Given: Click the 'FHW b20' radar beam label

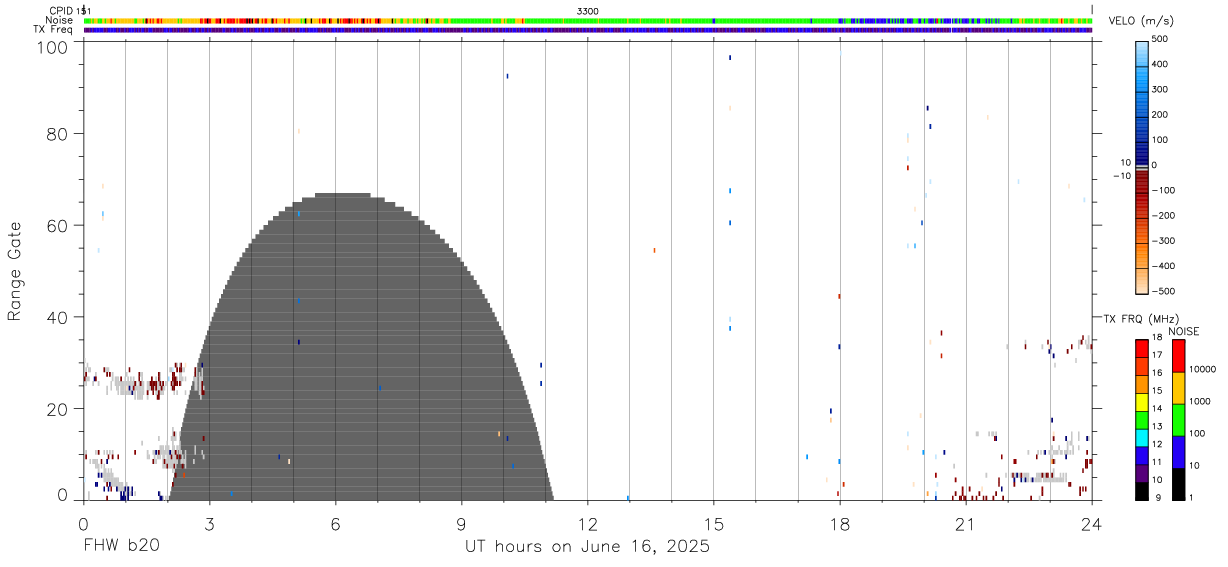Looking at the screenshot, I should [121, 545].
